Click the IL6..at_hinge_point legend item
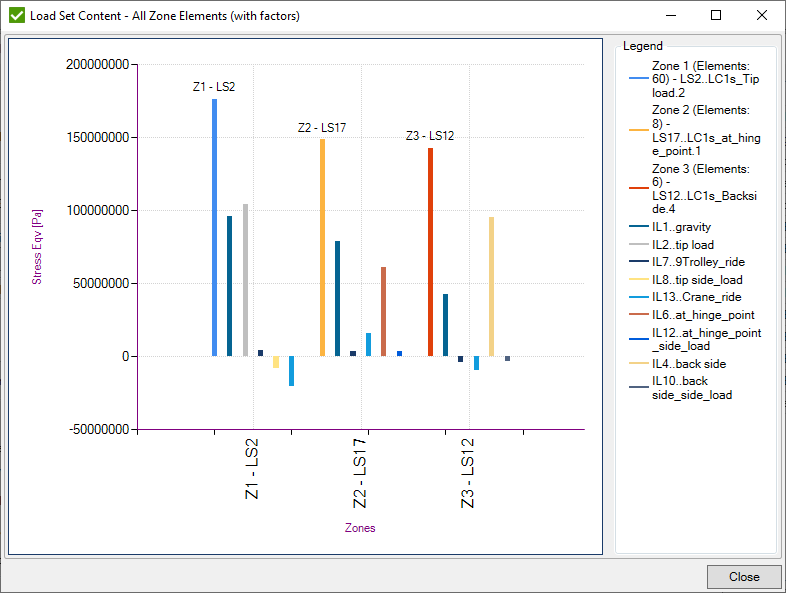 pos(703,315)
